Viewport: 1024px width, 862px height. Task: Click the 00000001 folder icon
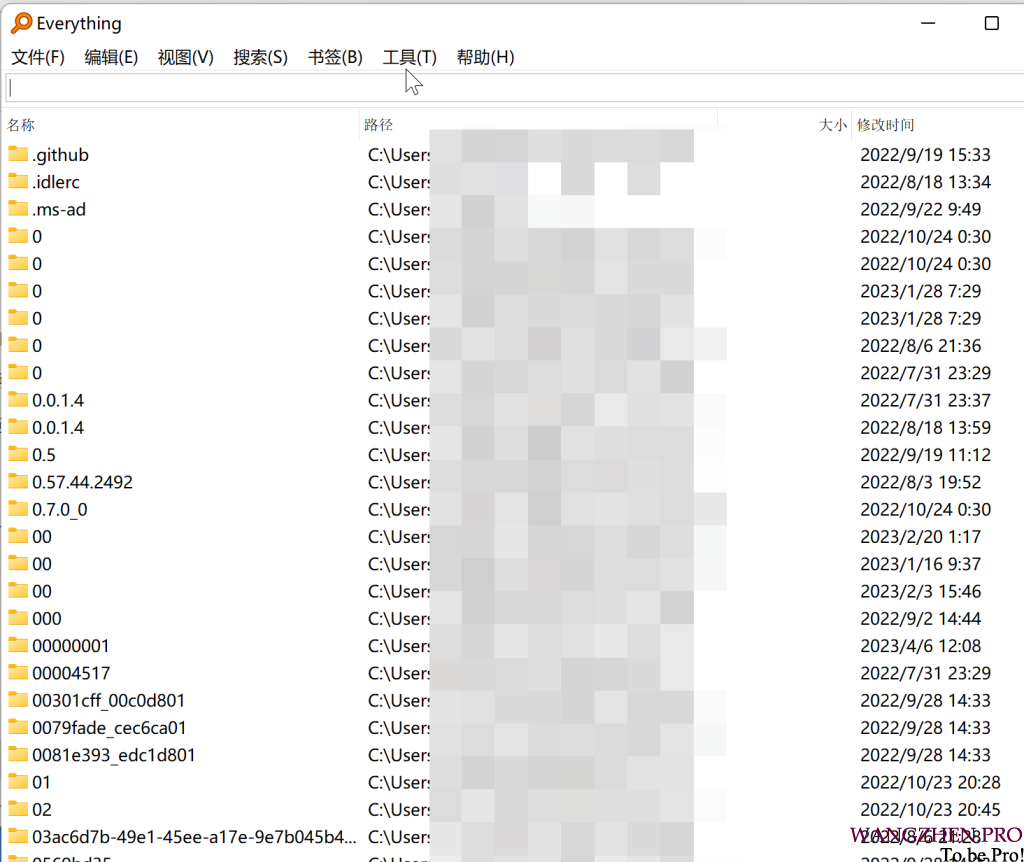click(18, 645)
